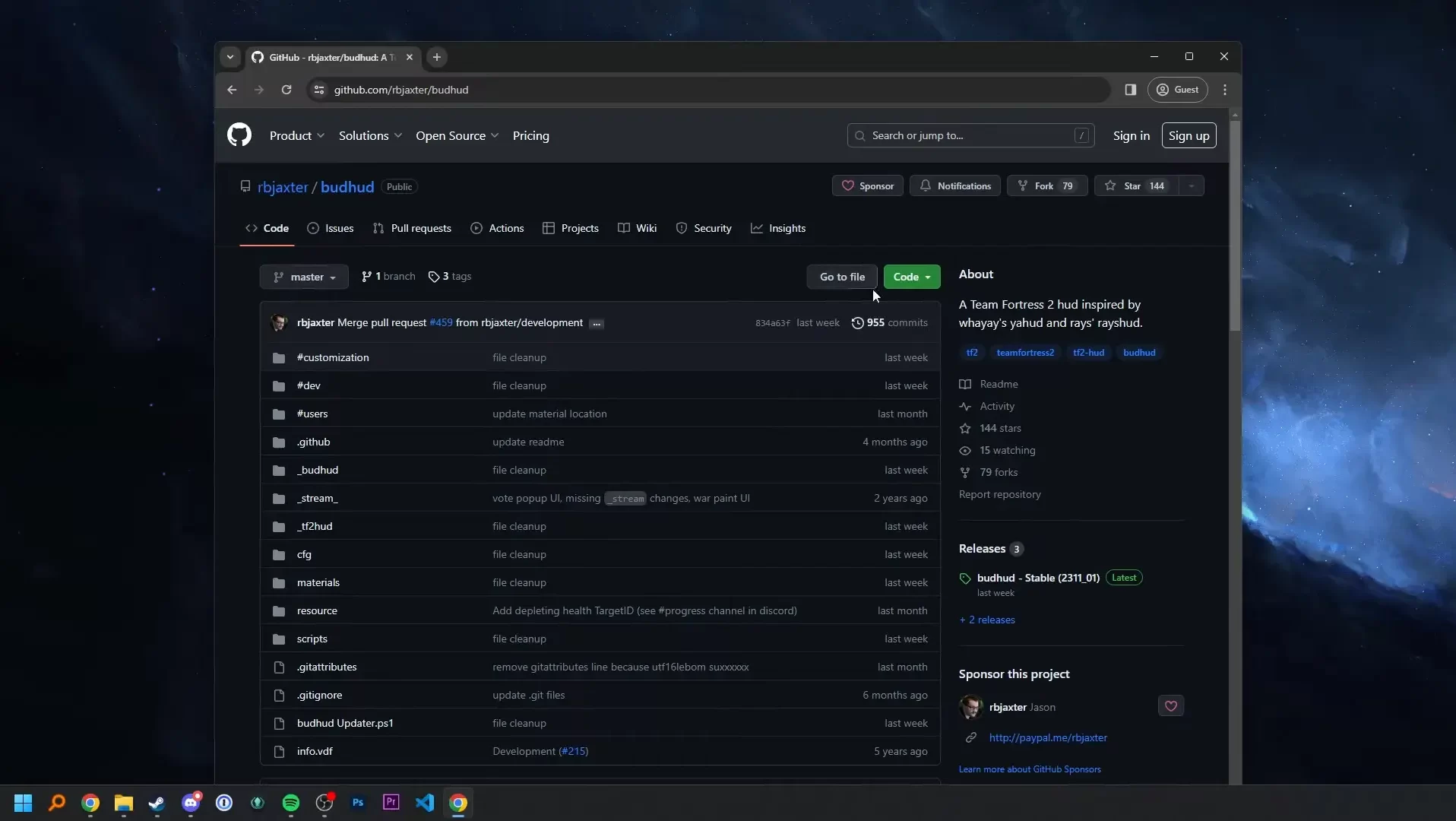This screenshot has width=1456, height=821.
Task: Open the rbjaxter user profile link
Action: (x=283, y=187)
